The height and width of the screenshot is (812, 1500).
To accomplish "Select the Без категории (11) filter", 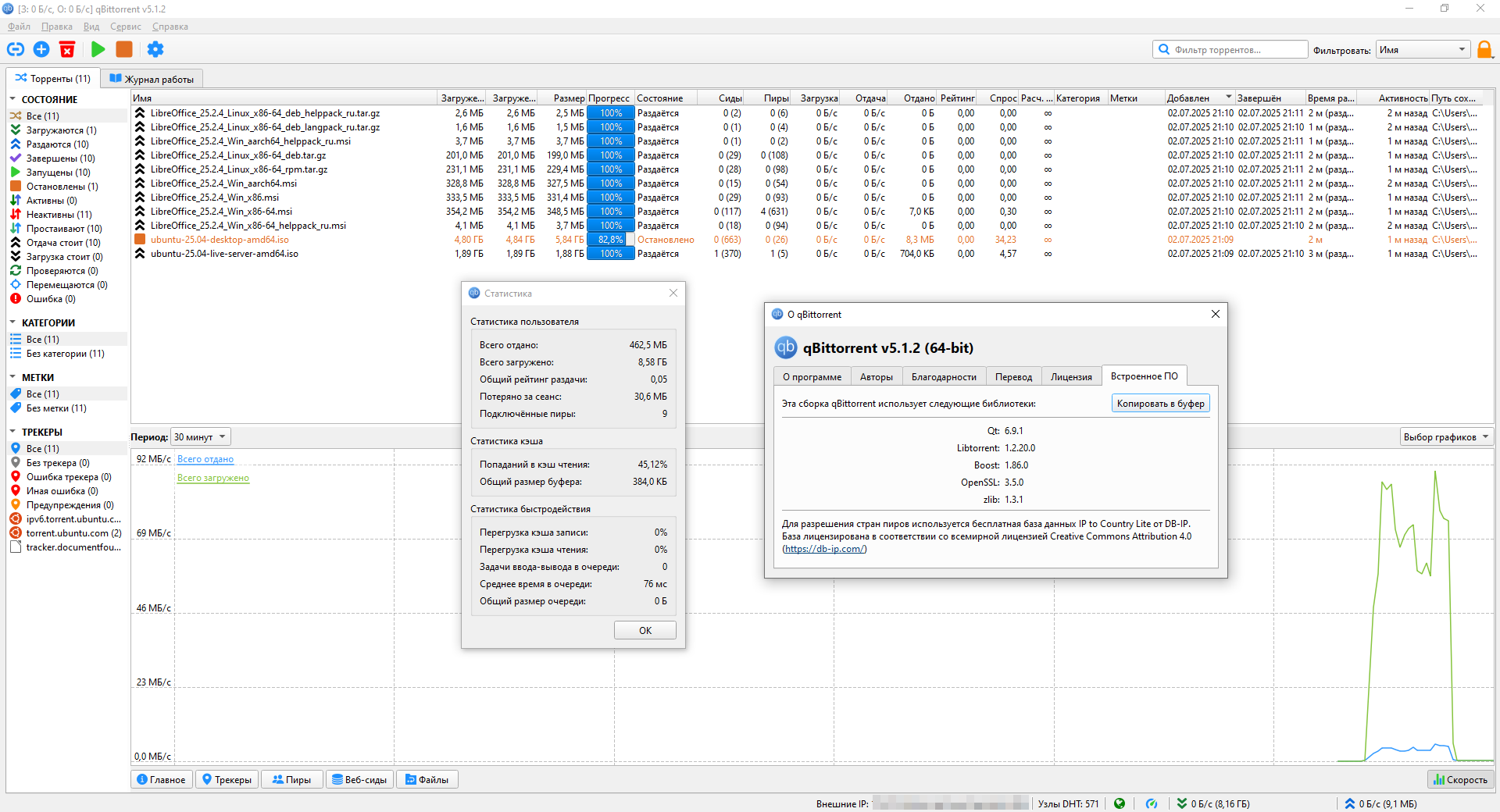I will 66,354.
